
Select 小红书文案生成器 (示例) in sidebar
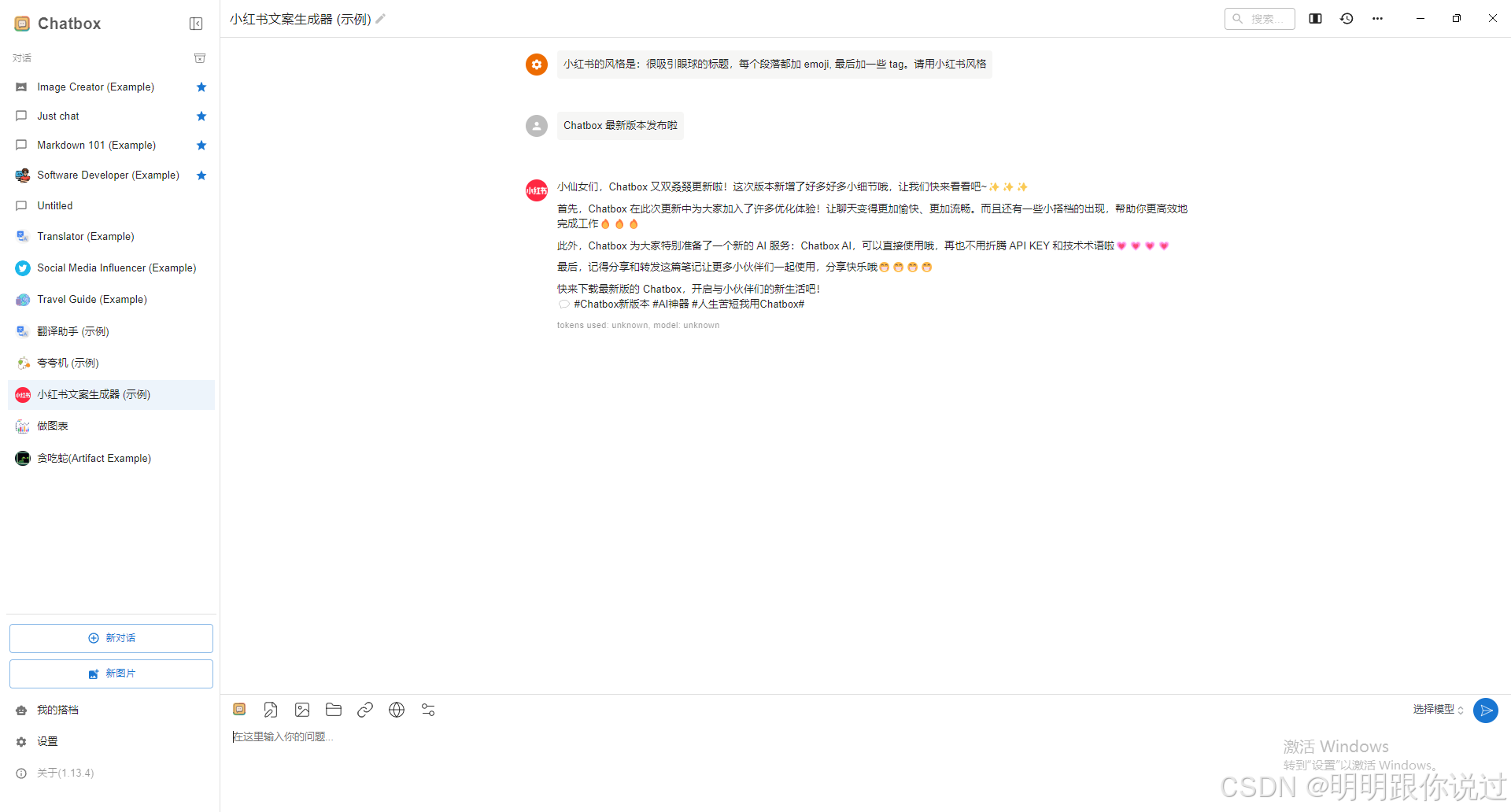[111, 395]
